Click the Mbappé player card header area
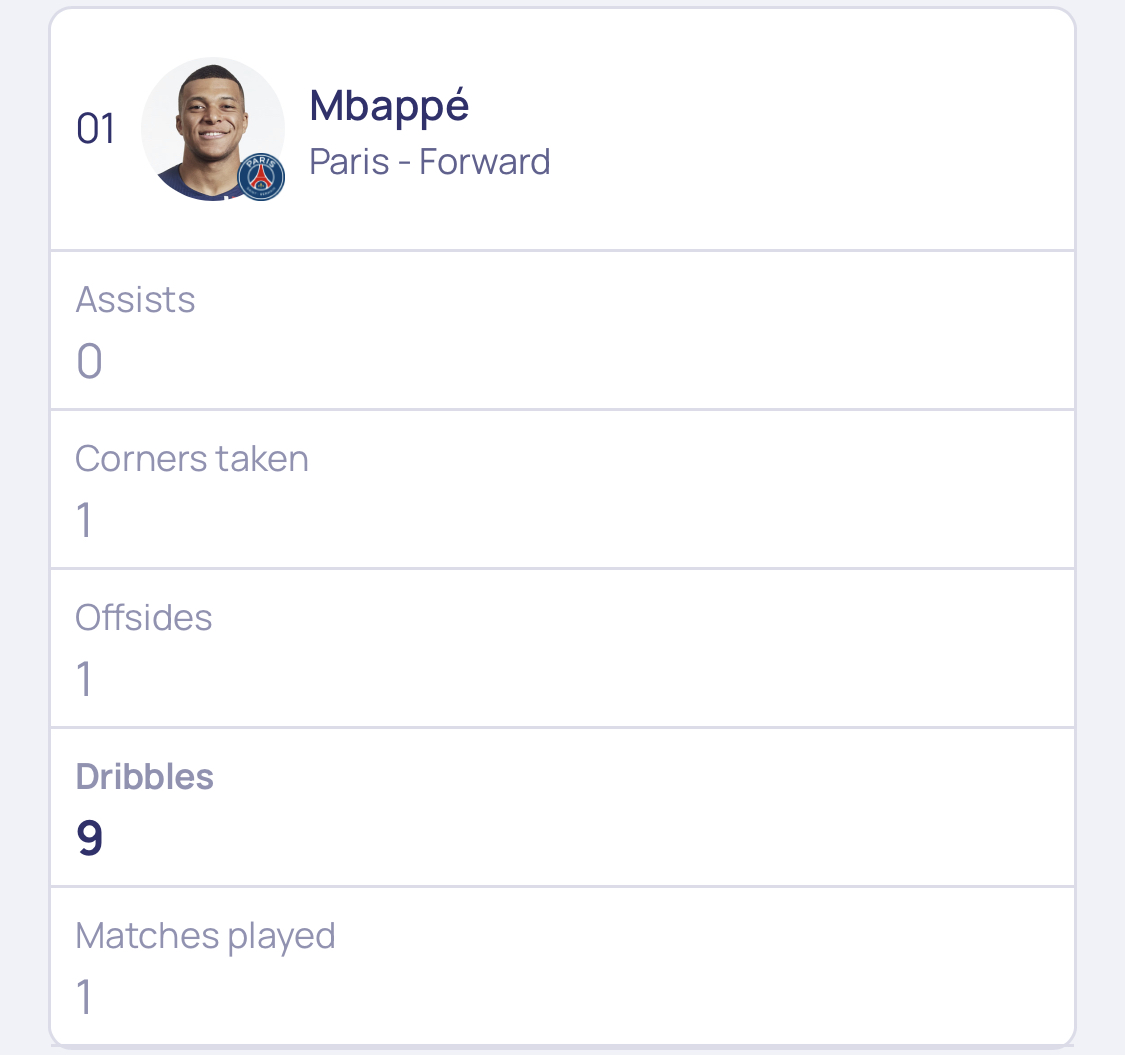 (x=562, y=129)
